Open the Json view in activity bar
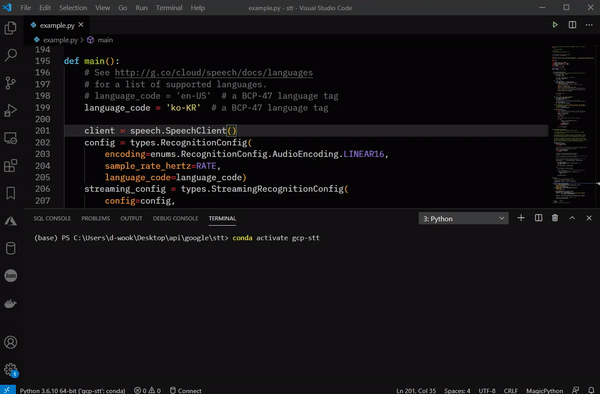600x394 pixels. 11,276
